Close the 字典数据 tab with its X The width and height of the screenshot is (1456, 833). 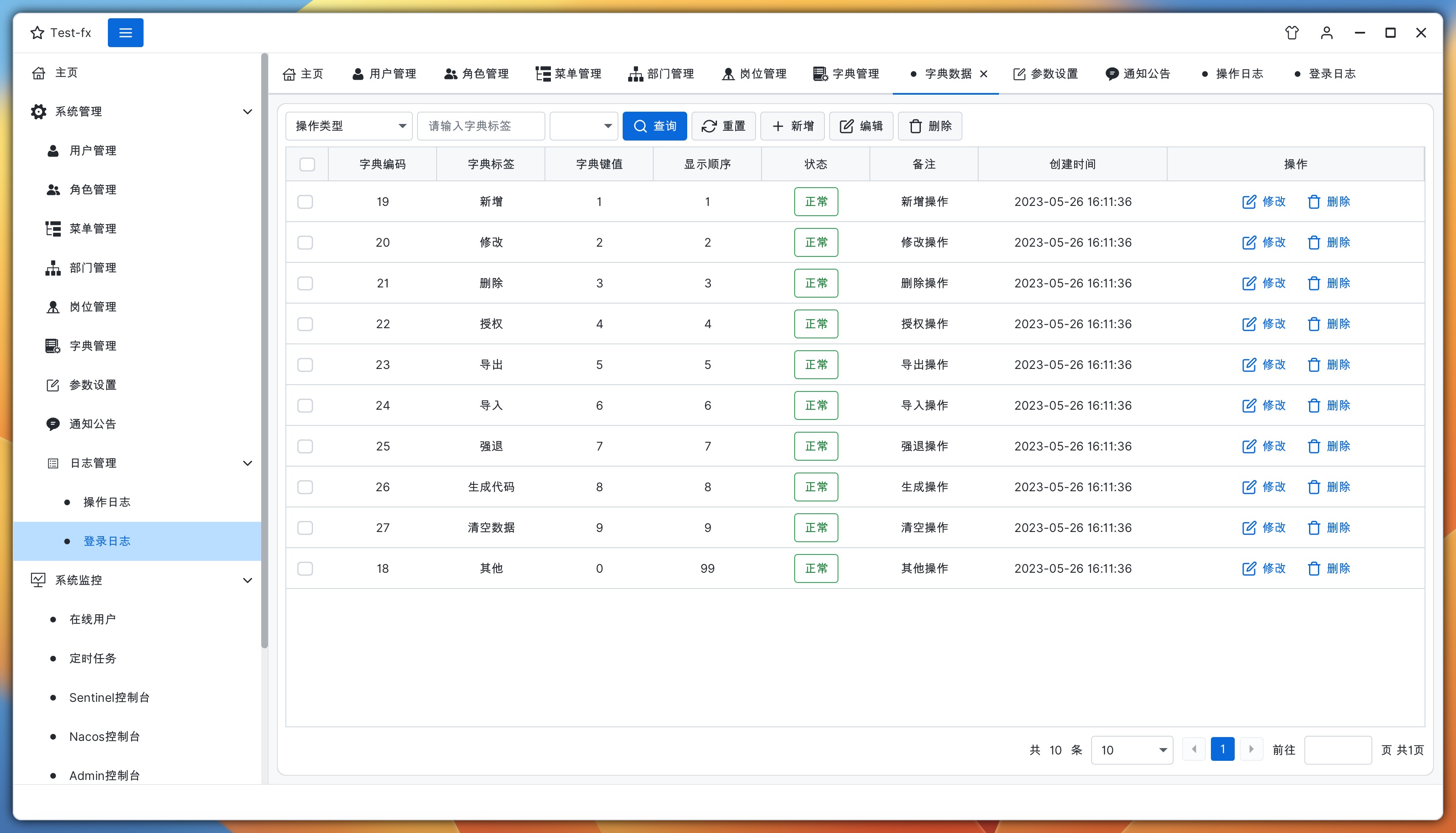pos(984,74)
